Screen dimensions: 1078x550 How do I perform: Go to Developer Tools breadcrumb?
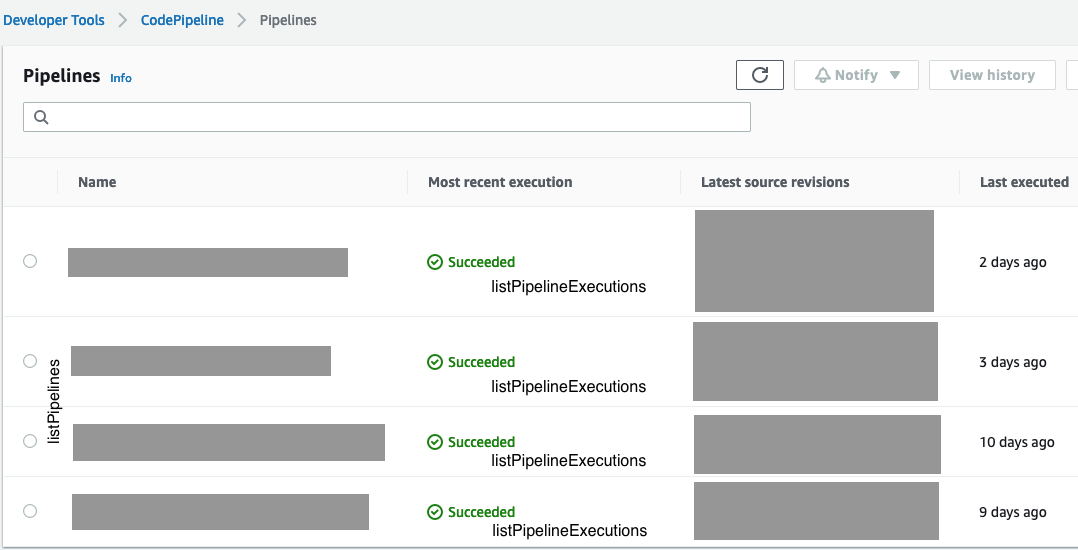pos(54,20)
